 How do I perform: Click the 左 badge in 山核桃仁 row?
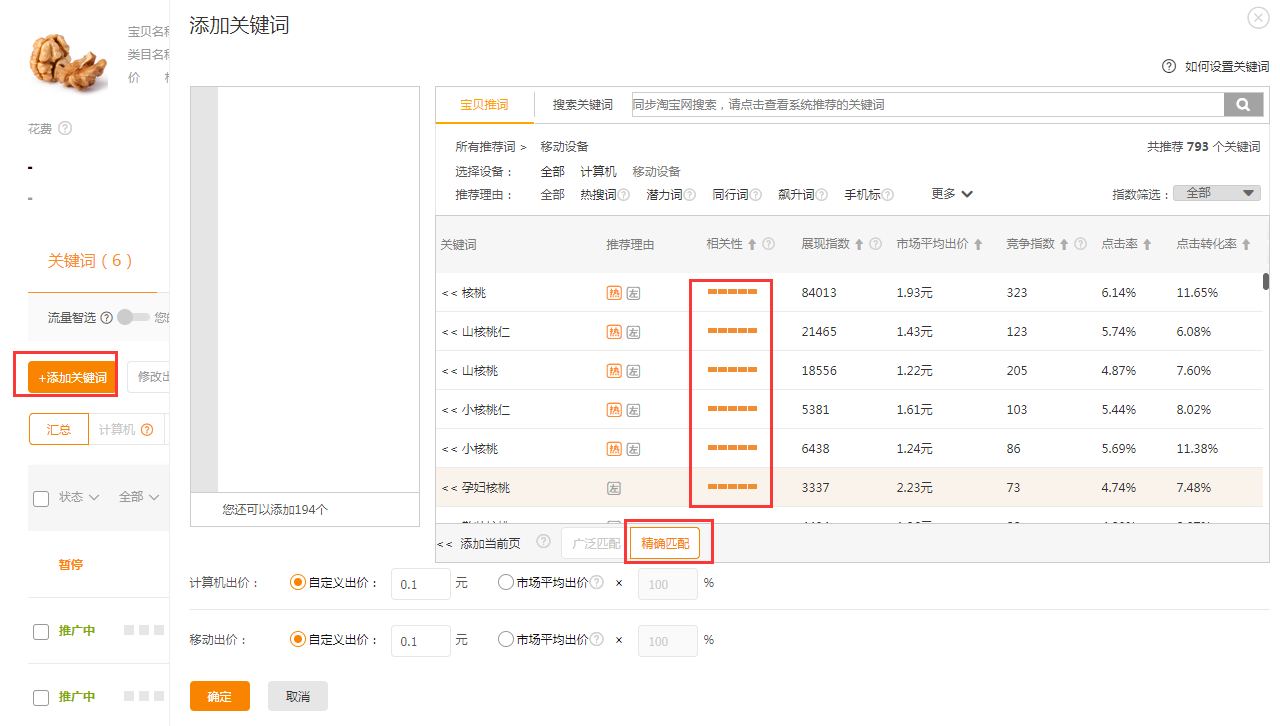pos(633,332)
